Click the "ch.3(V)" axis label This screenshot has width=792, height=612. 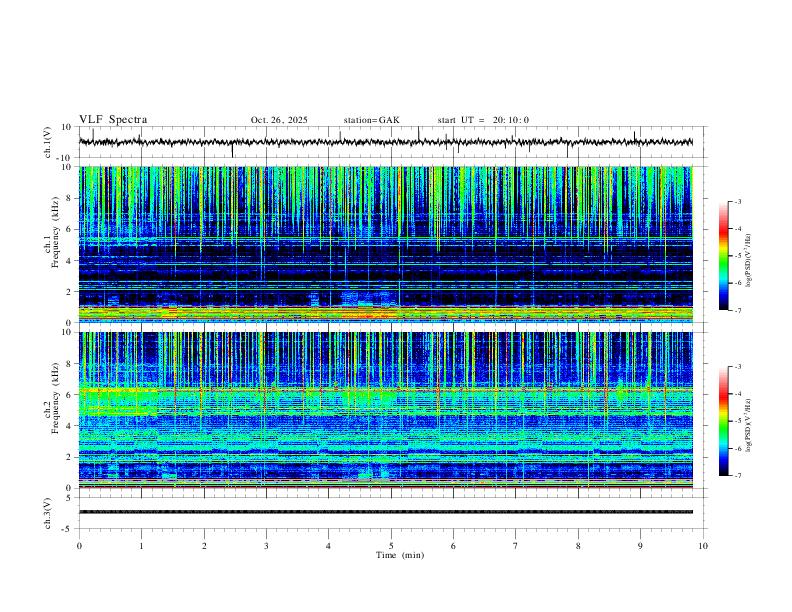coord(48,513)
